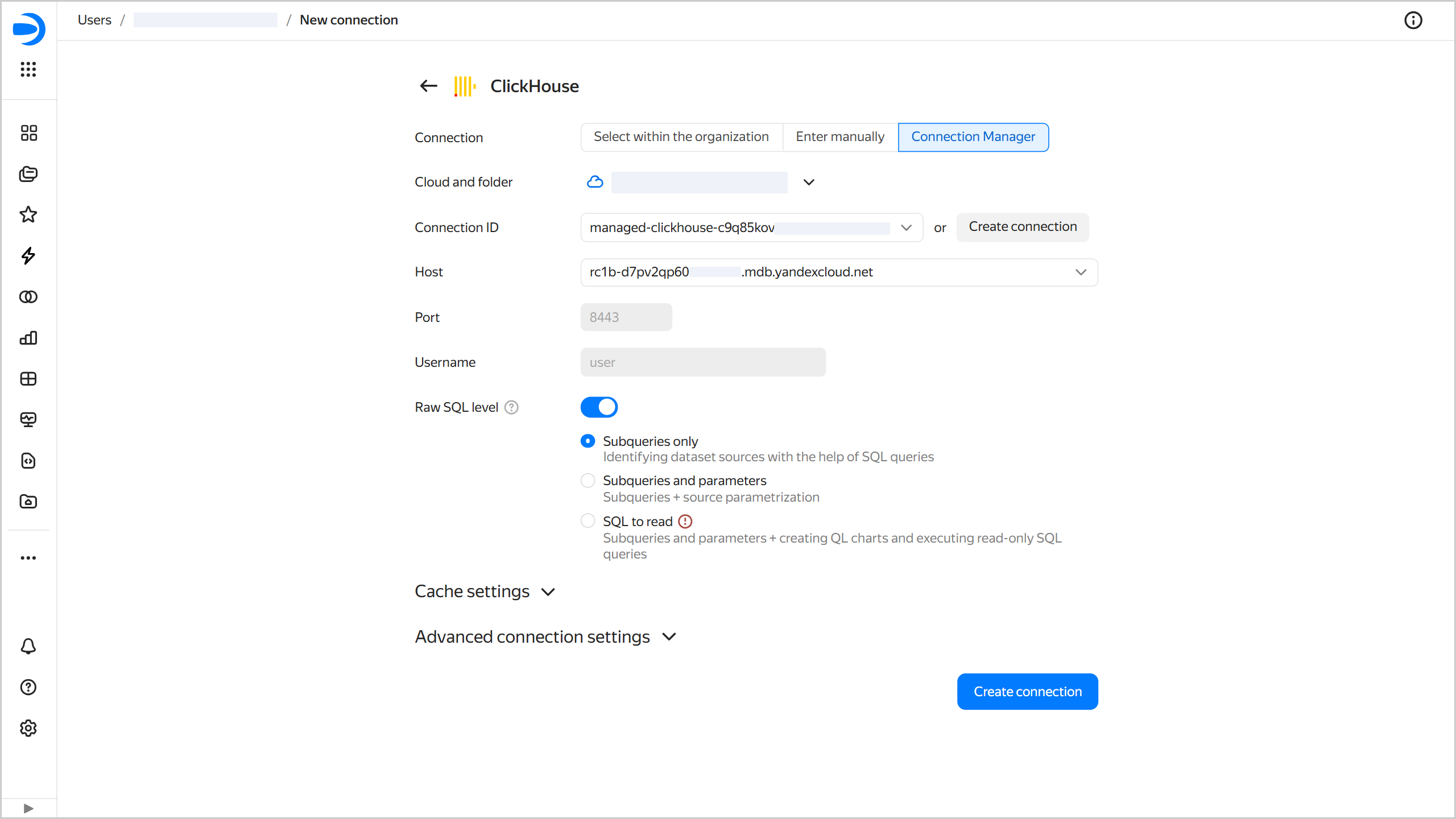Open the overlapping circles sidebar icon
This screenshot has width=1456, height=819.
pyautogui.click(x=28, y=297)
